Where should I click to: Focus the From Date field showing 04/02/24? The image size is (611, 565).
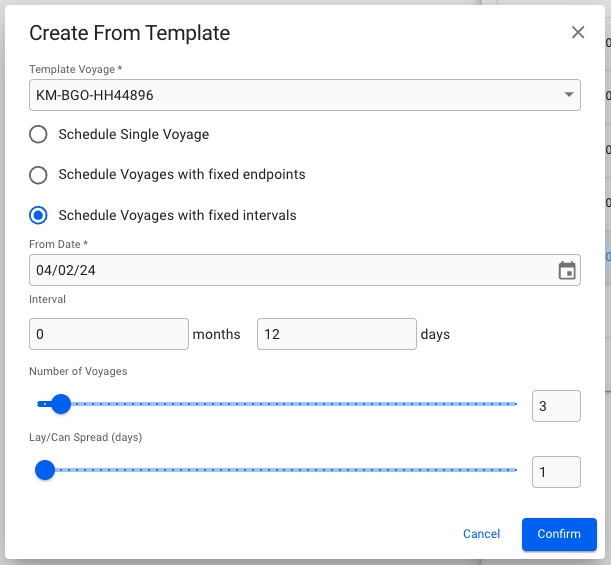290,271
